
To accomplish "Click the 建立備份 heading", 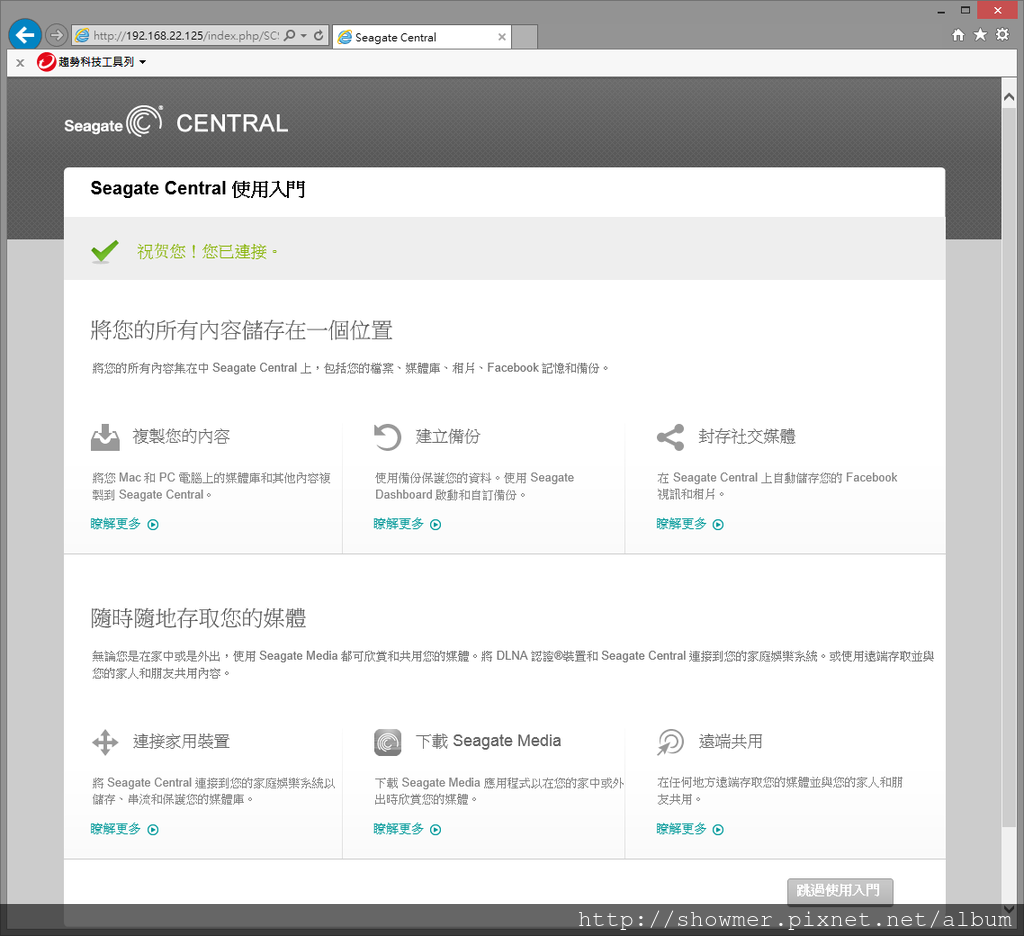I will coord(448,436).
